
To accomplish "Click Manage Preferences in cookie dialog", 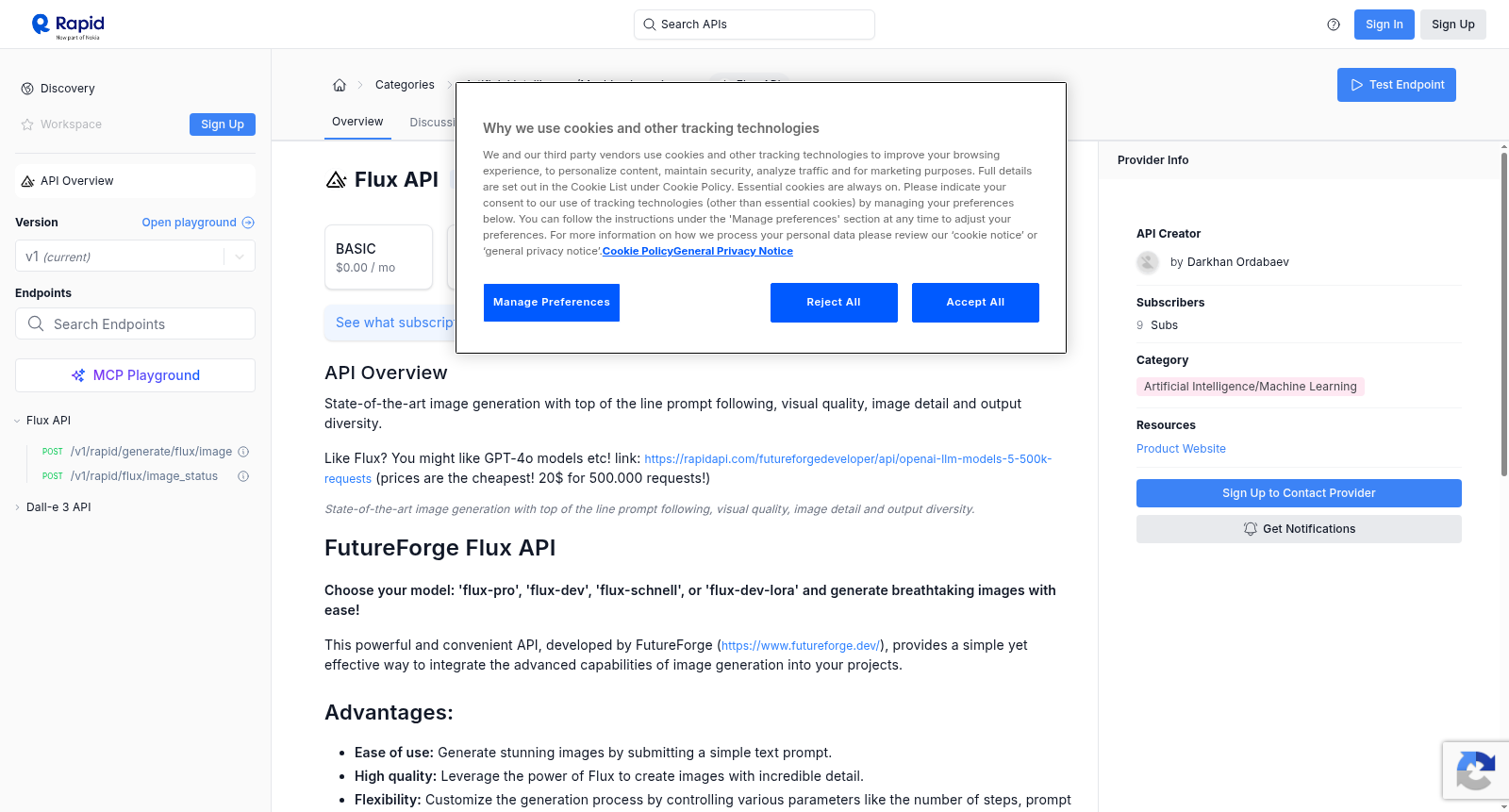I will click(x=552, y=303).
